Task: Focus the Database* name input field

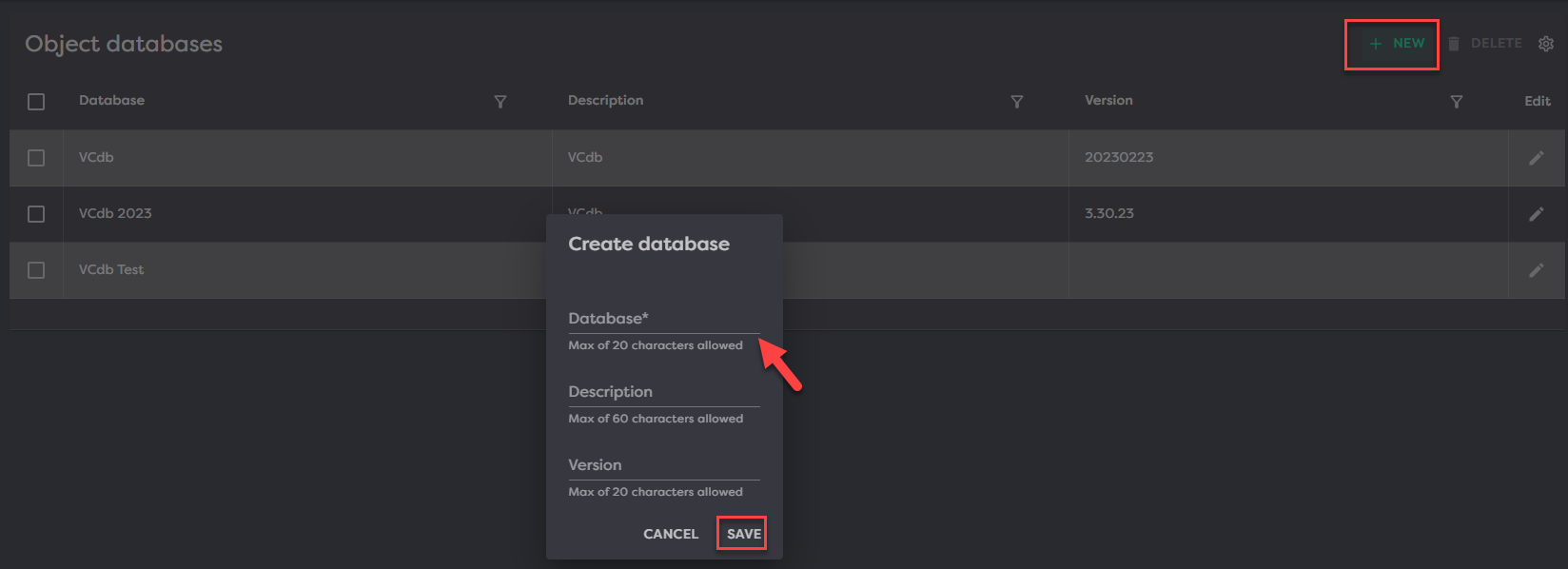Action: pyautogui.click(x=663, y=320)
